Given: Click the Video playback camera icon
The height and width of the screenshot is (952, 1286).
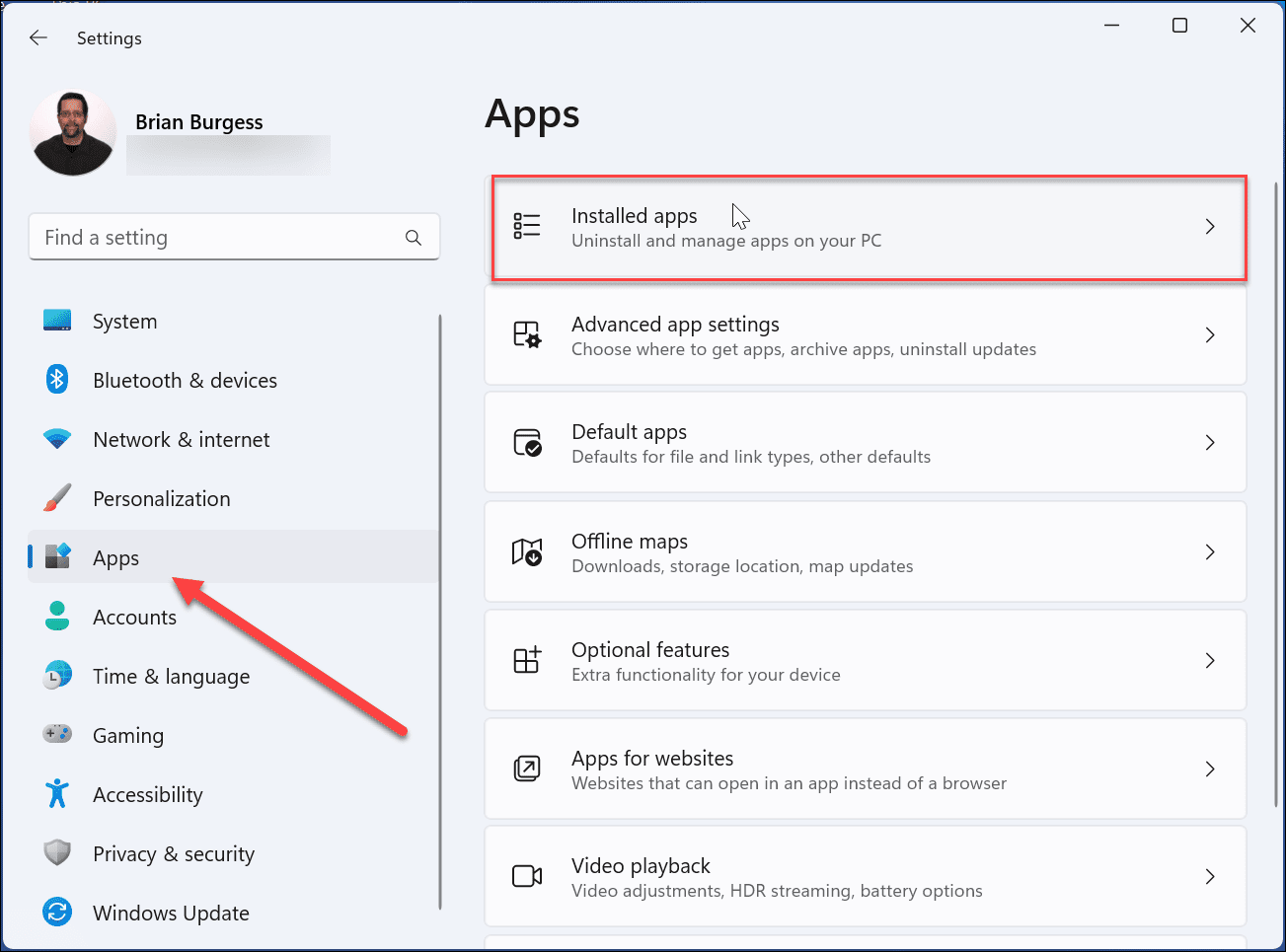Looking at the screenshot, I should click(527, 876).
